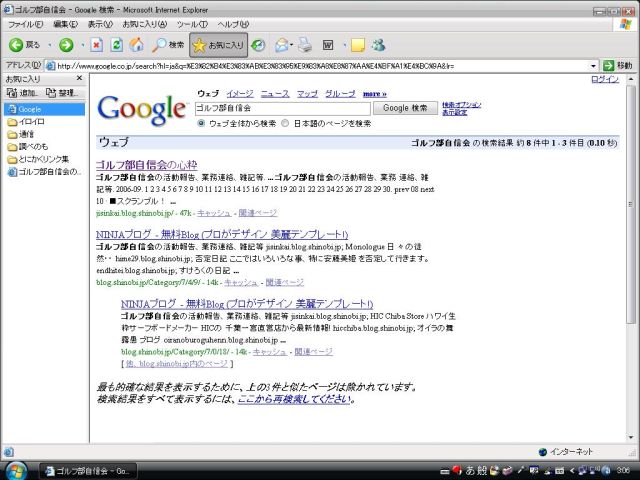Click the address bar URL field
Screen dimensions: 640x480
tap(317, 66)
